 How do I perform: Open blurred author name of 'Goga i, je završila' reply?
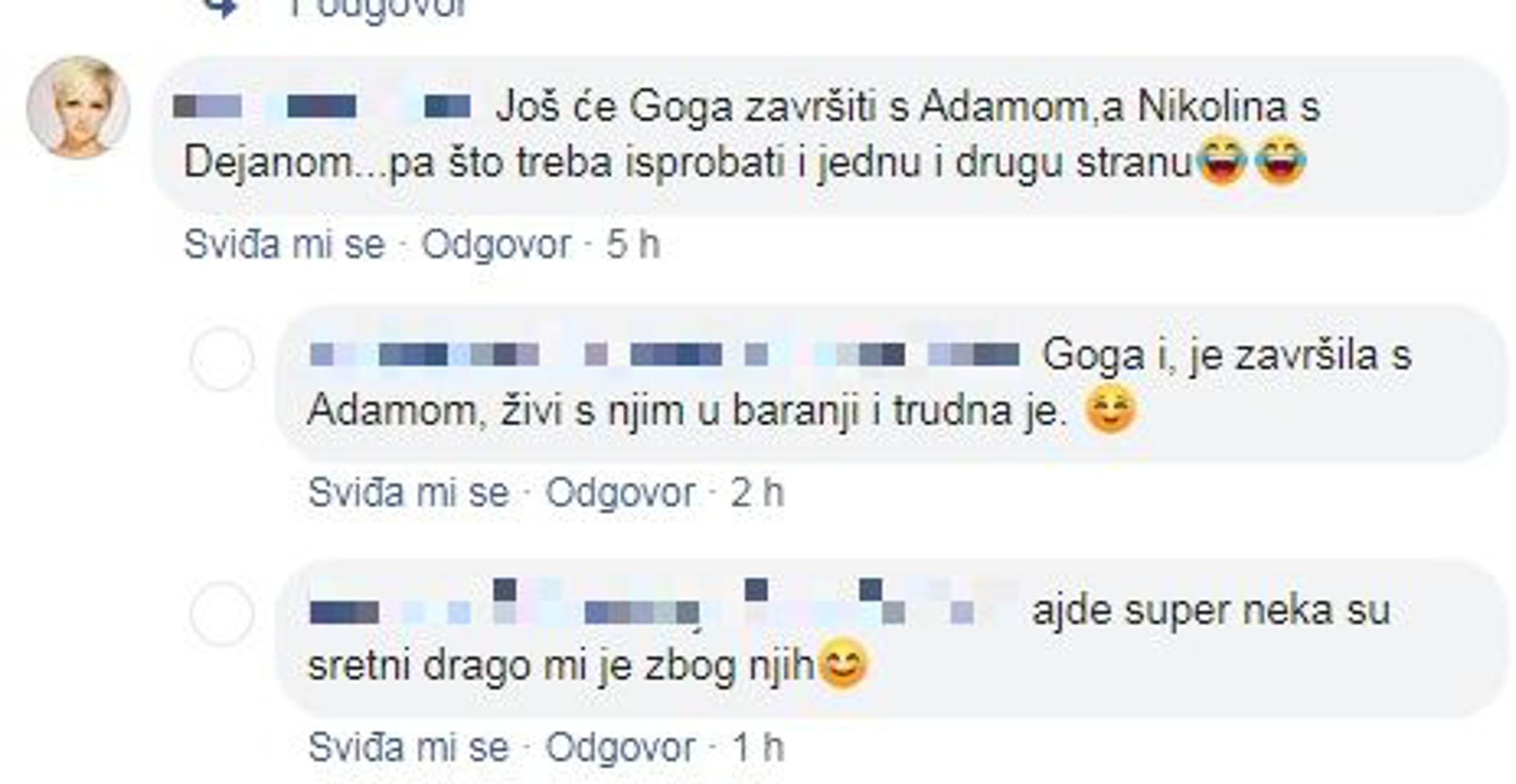coord(664,354)
